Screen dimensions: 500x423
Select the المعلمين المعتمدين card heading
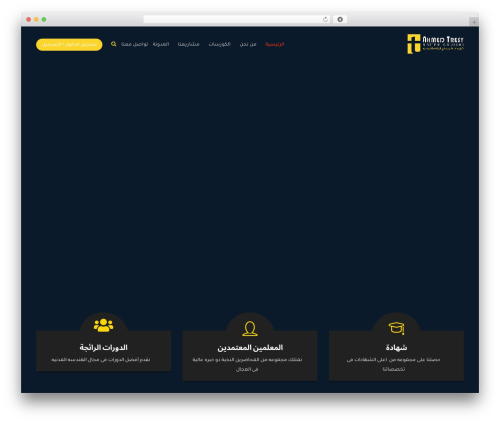click(250, 347)
